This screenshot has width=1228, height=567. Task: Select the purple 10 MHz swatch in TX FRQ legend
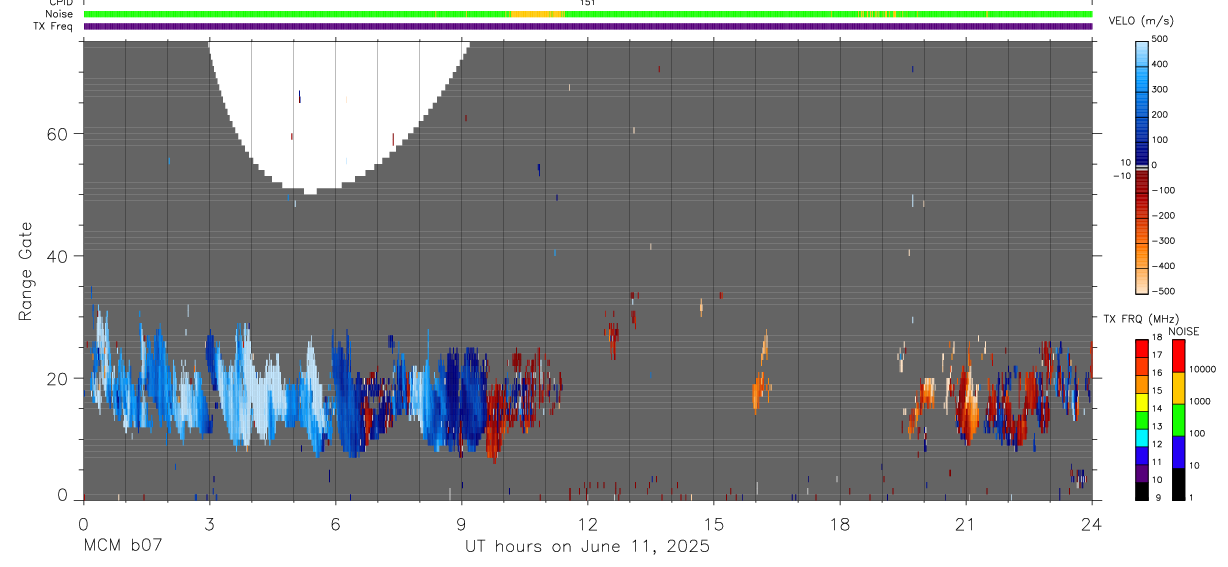tap(1142, 473)
